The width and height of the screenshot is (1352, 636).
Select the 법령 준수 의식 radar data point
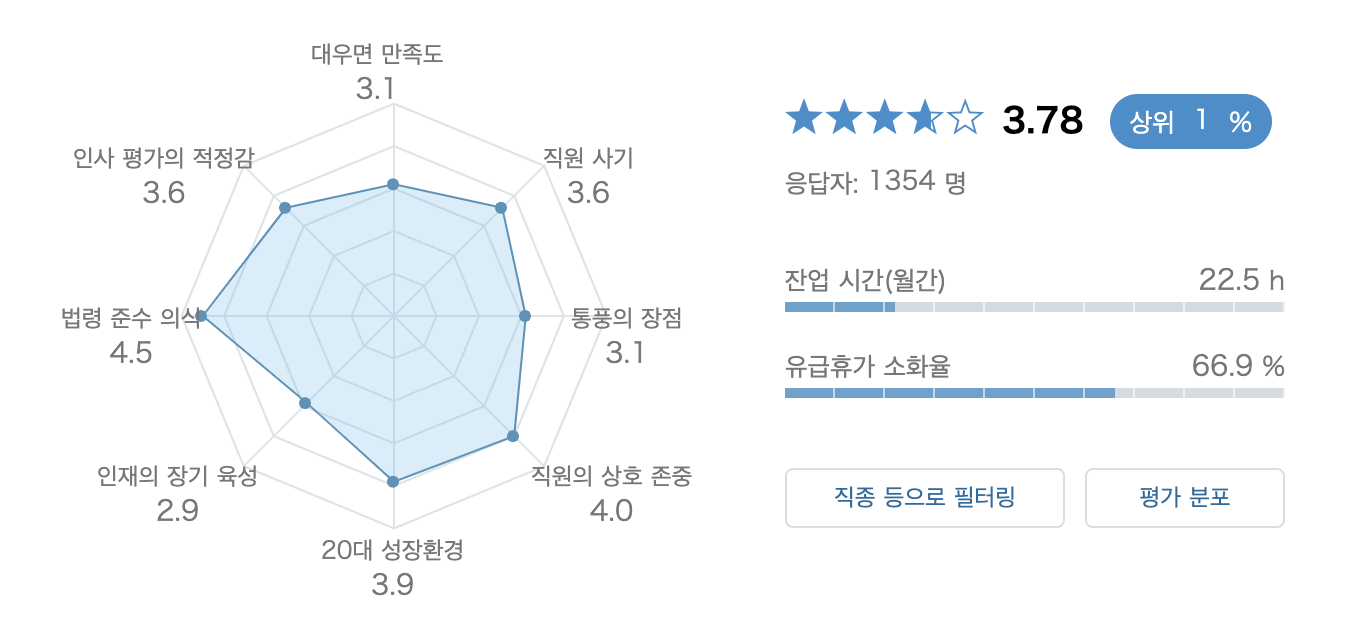(201, 316)
